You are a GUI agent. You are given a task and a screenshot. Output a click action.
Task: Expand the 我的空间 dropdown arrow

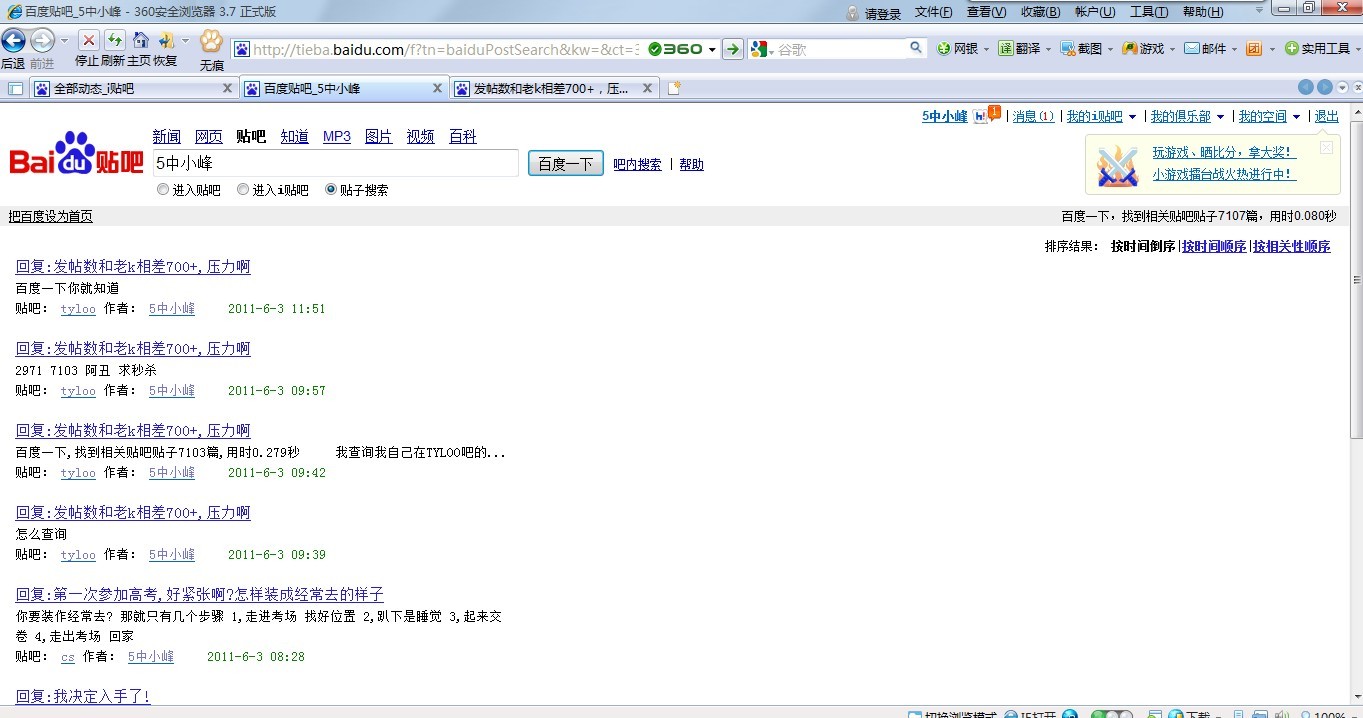[x=1296, y=117]
